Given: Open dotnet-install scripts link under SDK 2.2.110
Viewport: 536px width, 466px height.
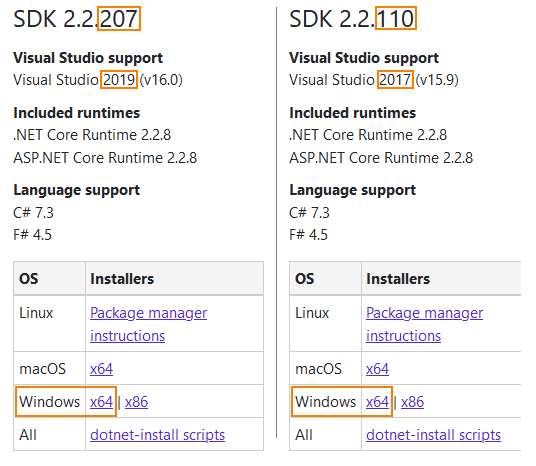Looking at the screenshot, I should [433, 435].
